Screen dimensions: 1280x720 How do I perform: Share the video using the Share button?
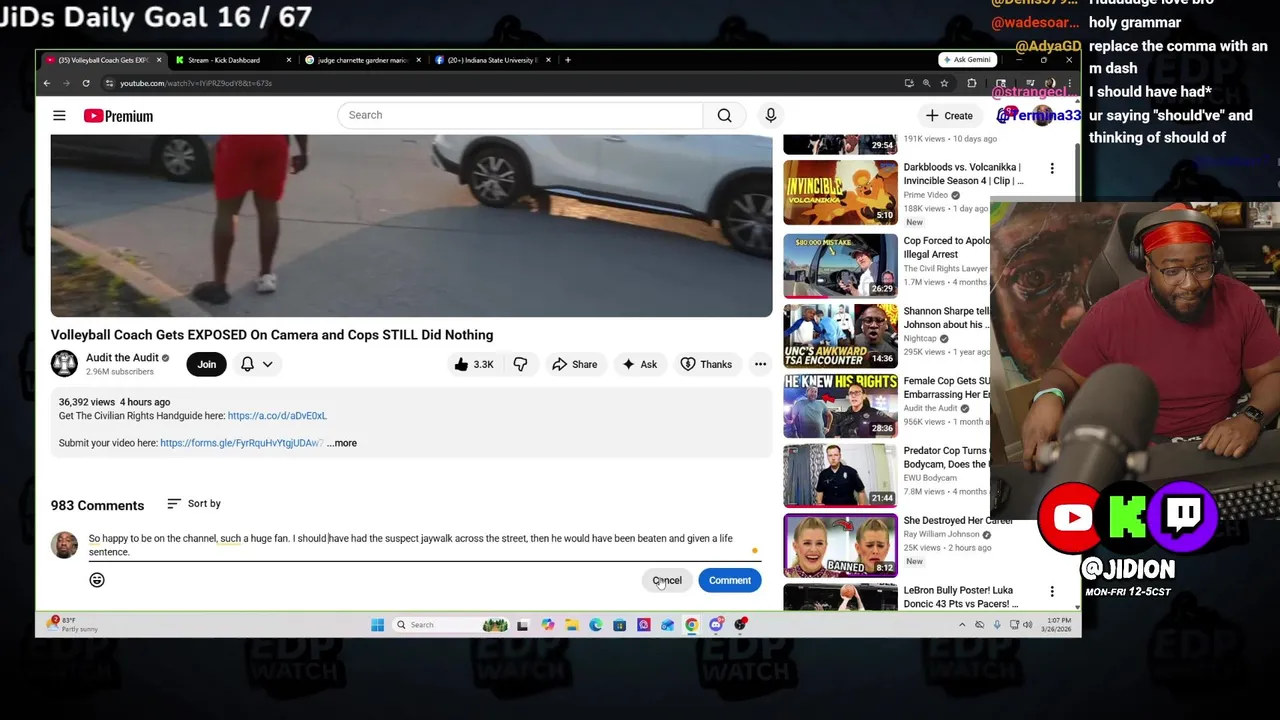click(574, 364)
